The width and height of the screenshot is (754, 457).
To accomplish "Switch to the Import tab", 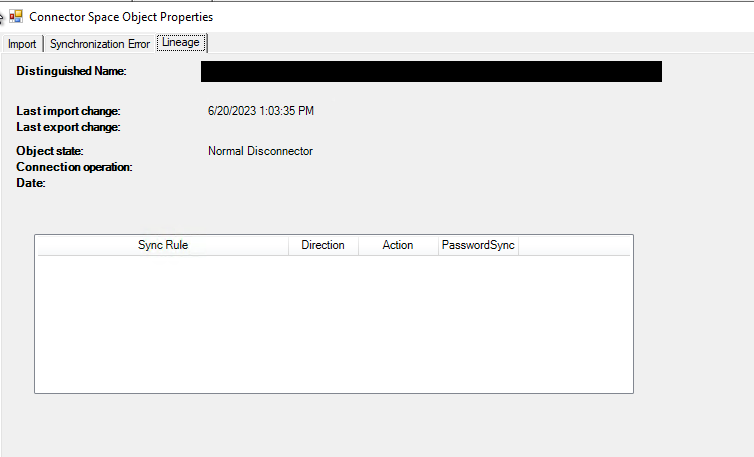I will point(22,44).
